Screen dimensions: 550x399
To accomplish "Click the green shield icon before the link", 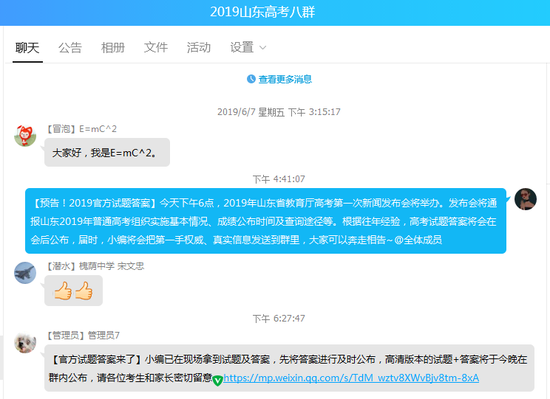I will [217, 380].
